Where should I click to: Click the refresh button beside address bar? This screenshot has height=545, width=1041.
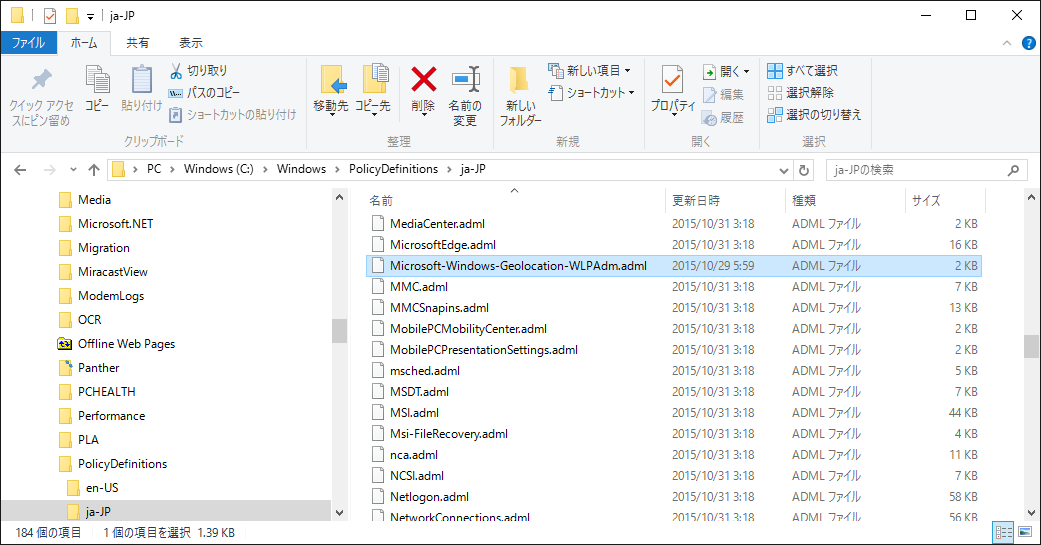tap(804, 170)
